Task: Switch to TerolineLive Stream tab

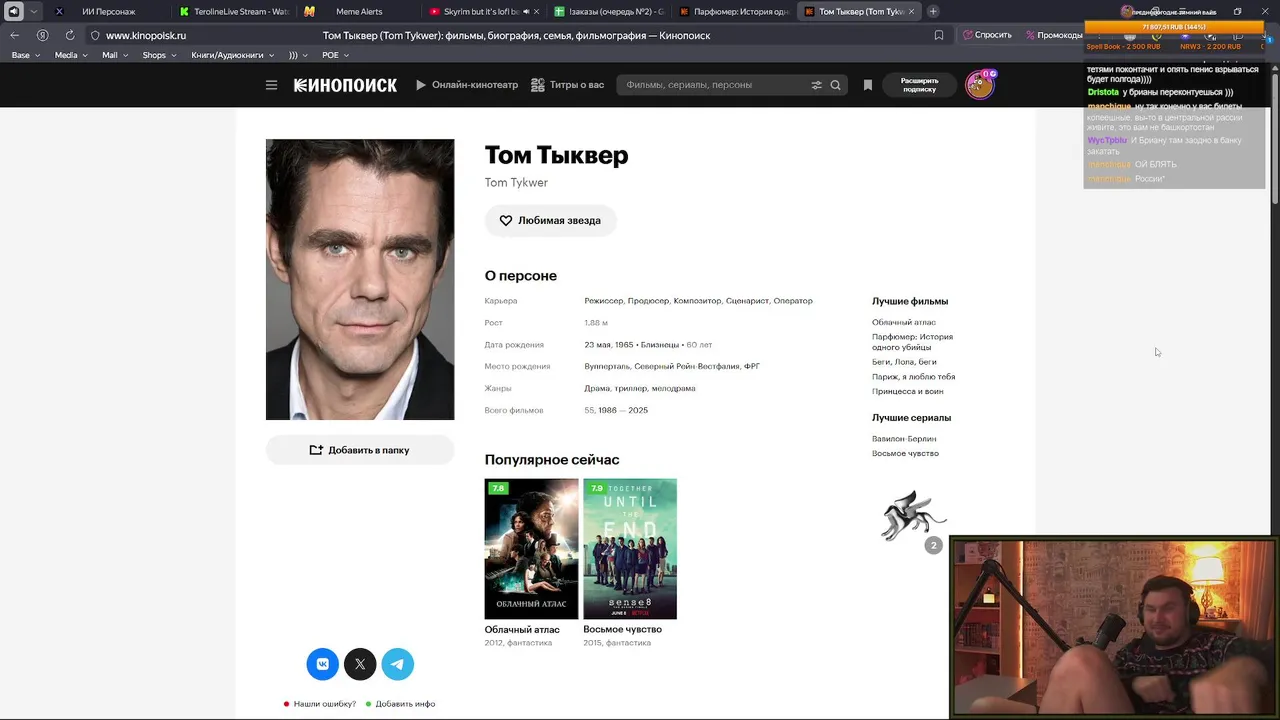Action: pos(235,12)
